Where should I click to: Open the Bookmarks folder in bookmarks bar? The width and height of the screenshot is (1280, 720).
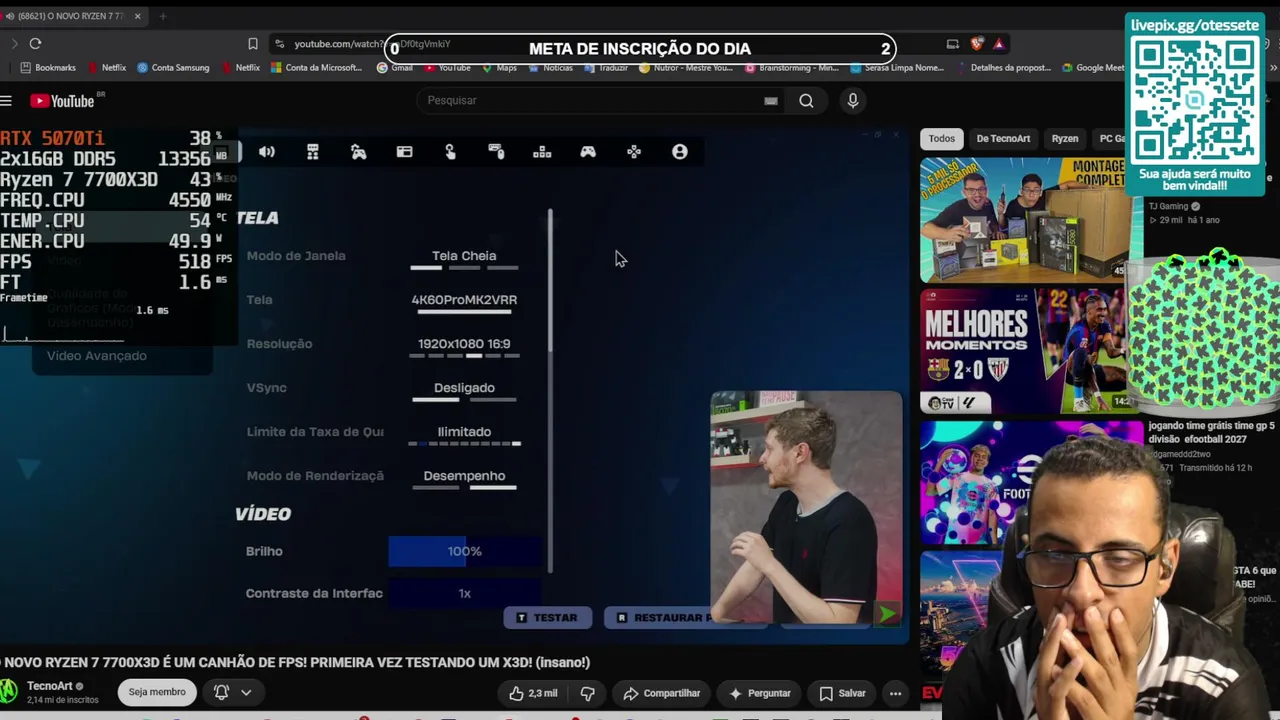click(48, 68)
